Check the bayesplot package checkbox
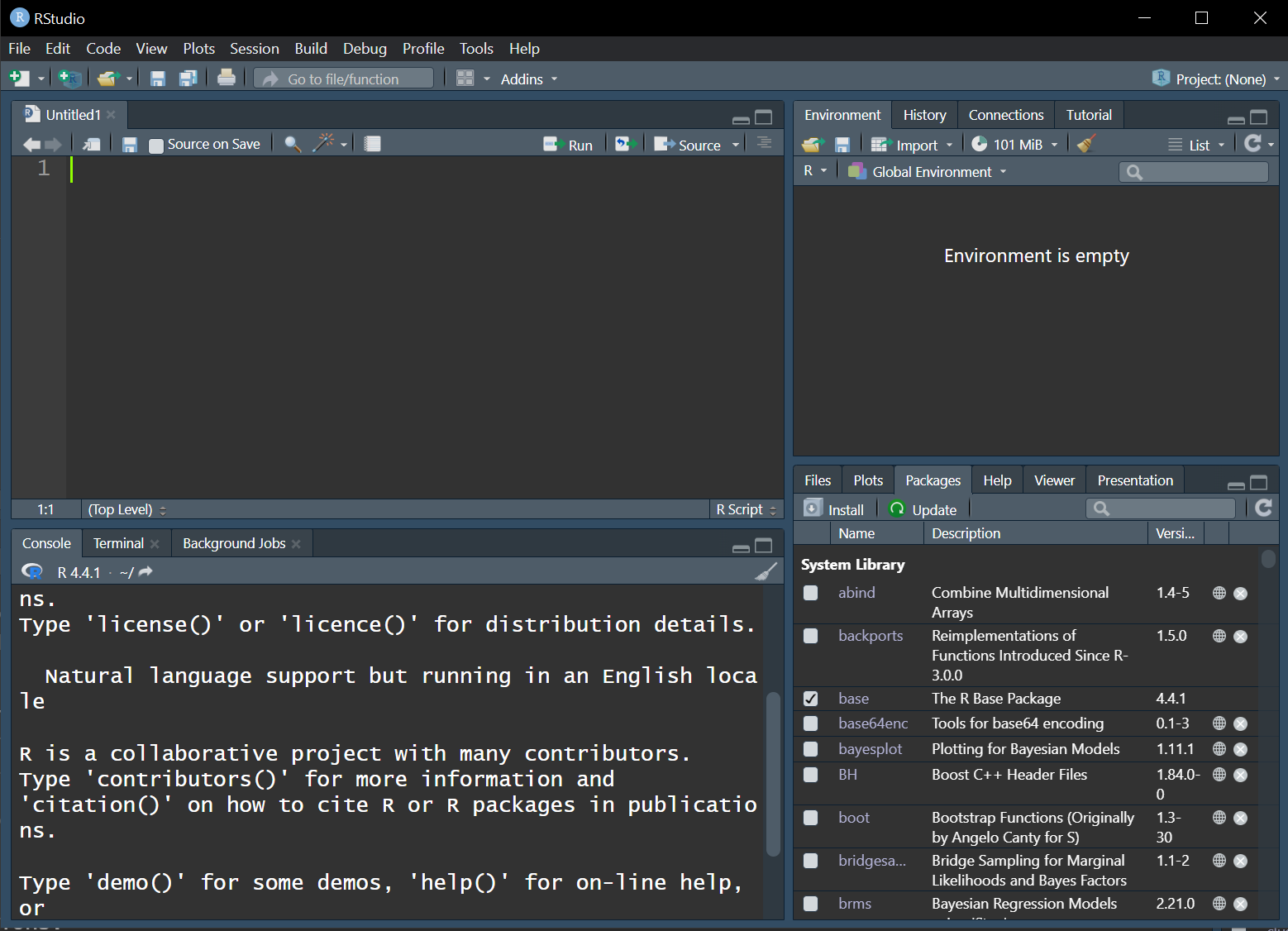The image size is (1288, 931). coord(810,749)
